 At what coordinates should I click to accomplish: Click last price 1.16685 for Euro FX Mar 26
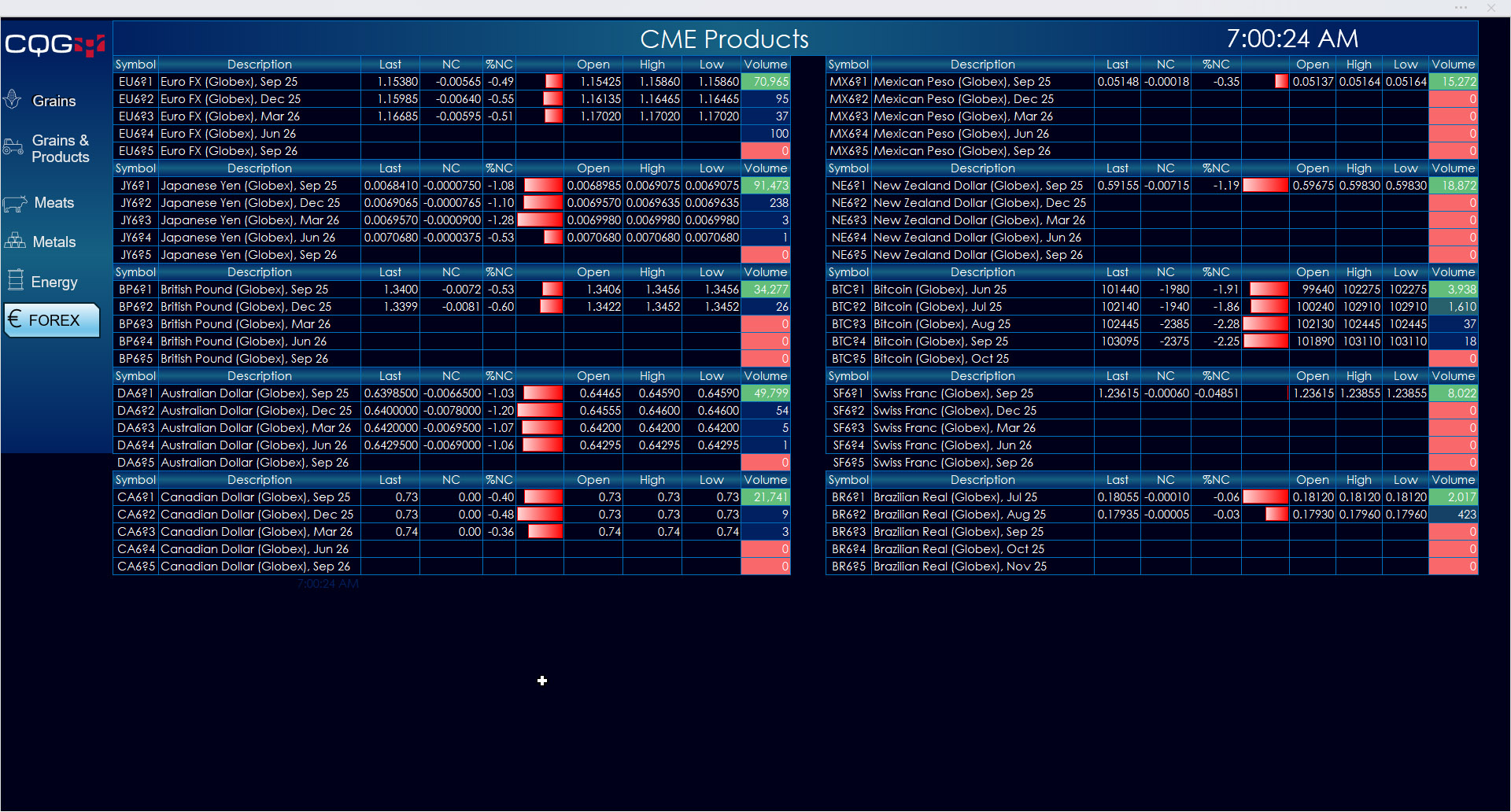390,116
